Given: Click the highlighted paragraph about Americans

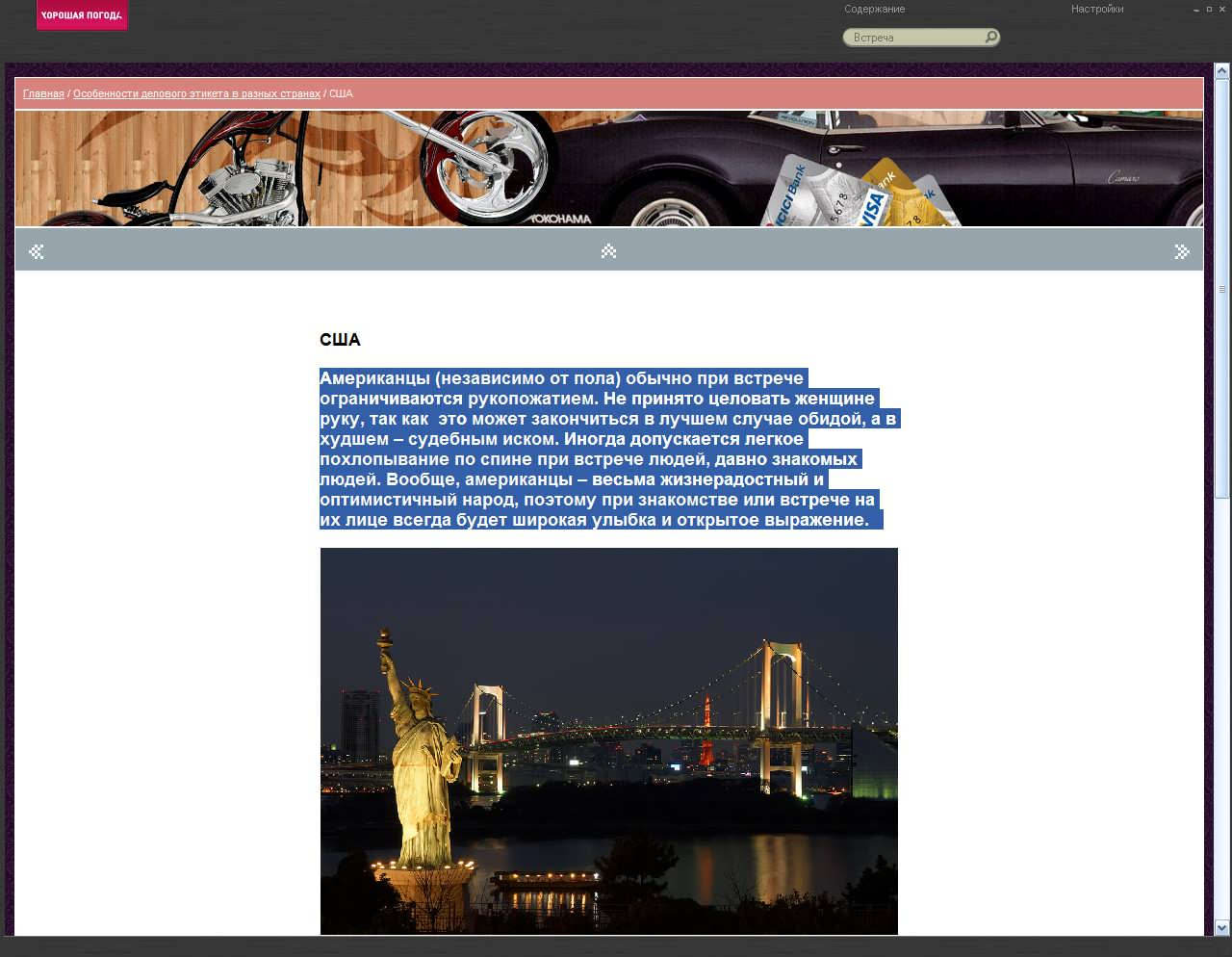Looking at the screenshot, I should [x=608, y=449].
